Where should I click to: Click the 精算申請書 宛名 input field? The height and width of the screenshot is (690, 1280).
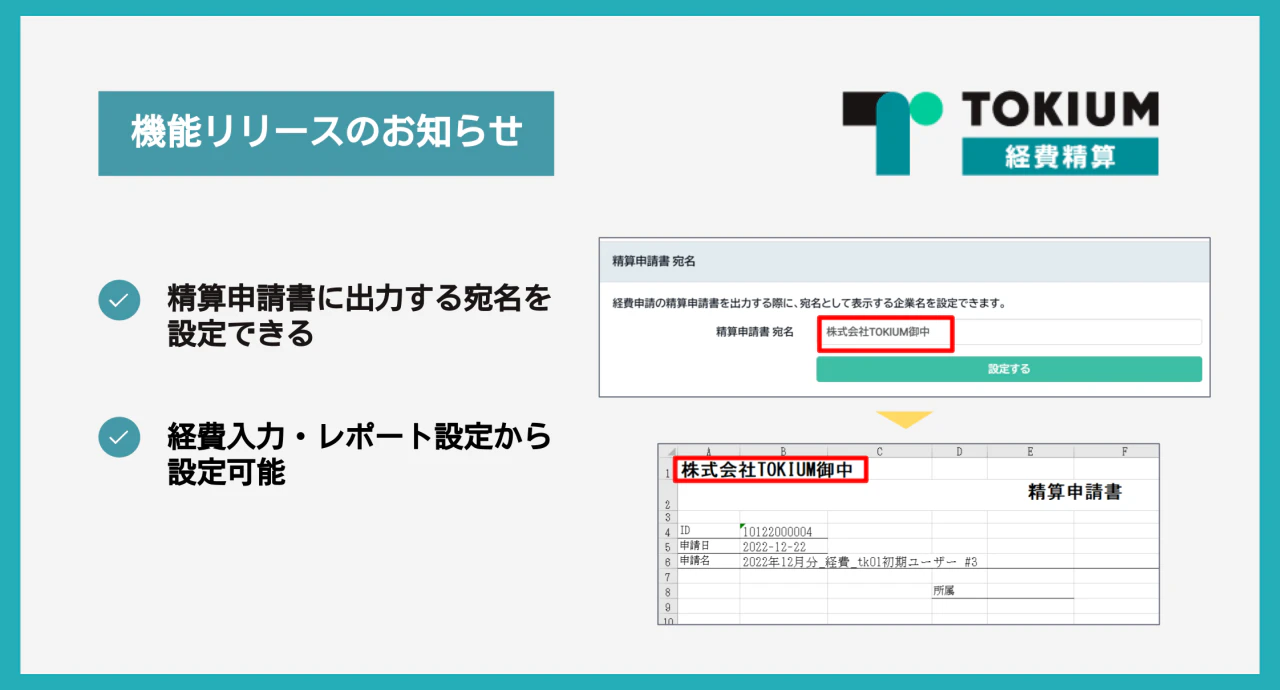pos(1009,332)
